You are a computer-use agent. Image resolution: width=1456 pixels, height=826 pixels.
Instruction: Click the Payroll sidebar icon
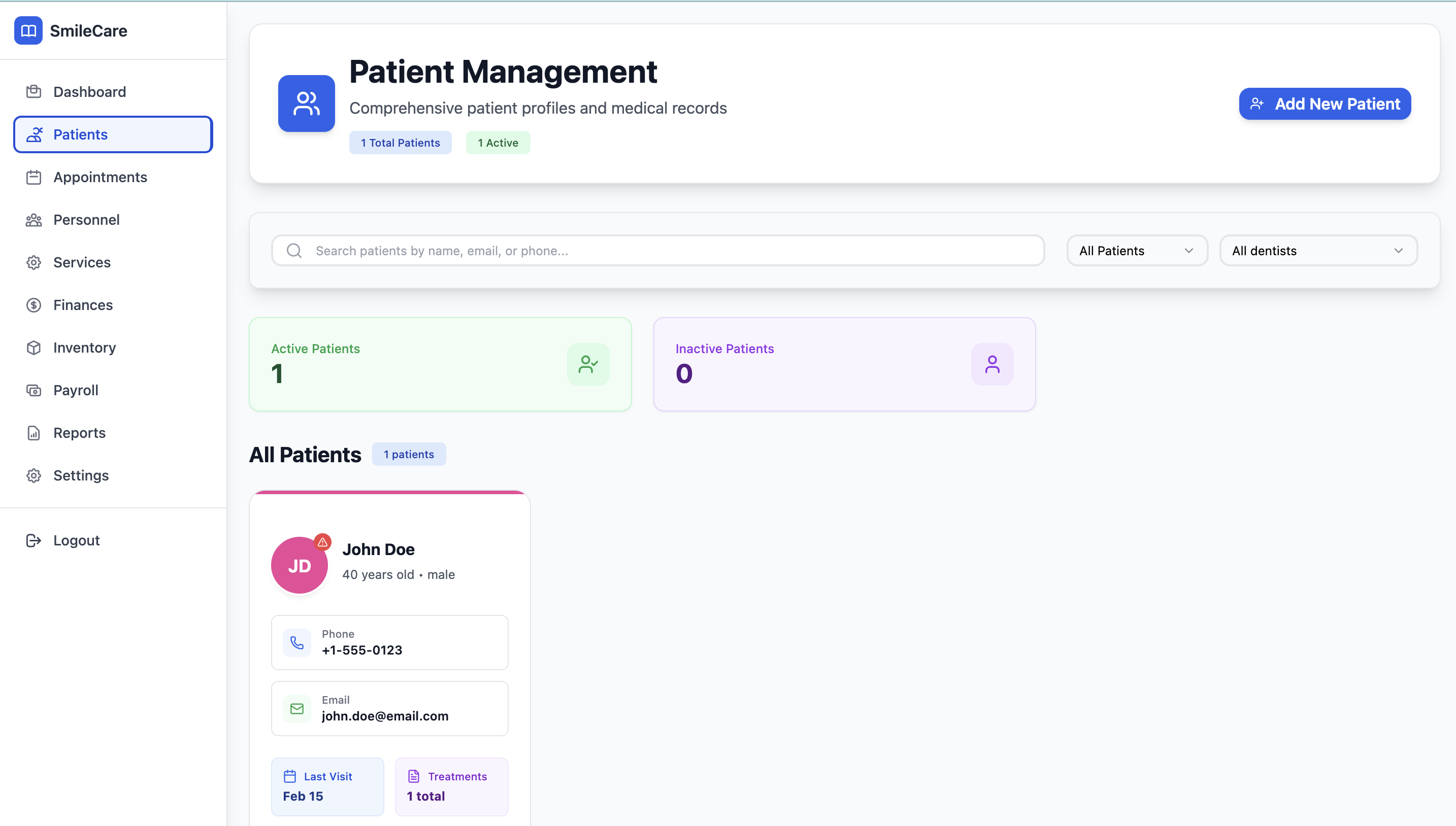click(x=34, y=390)
